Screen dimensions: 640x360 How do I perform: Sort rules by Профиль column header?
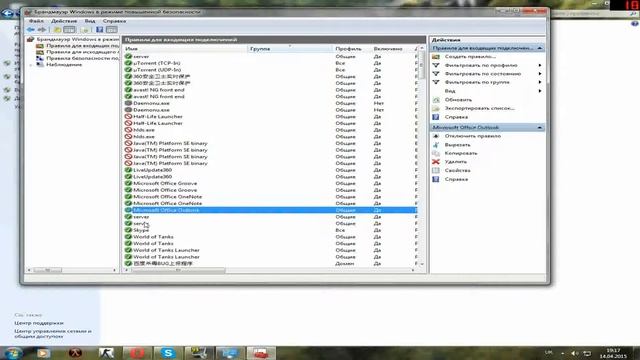pyautogui.click(x=352, y=49)
